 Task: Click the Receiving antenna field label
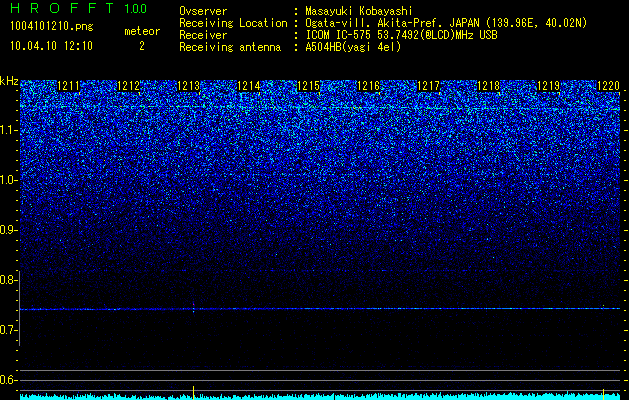point(230,47)
